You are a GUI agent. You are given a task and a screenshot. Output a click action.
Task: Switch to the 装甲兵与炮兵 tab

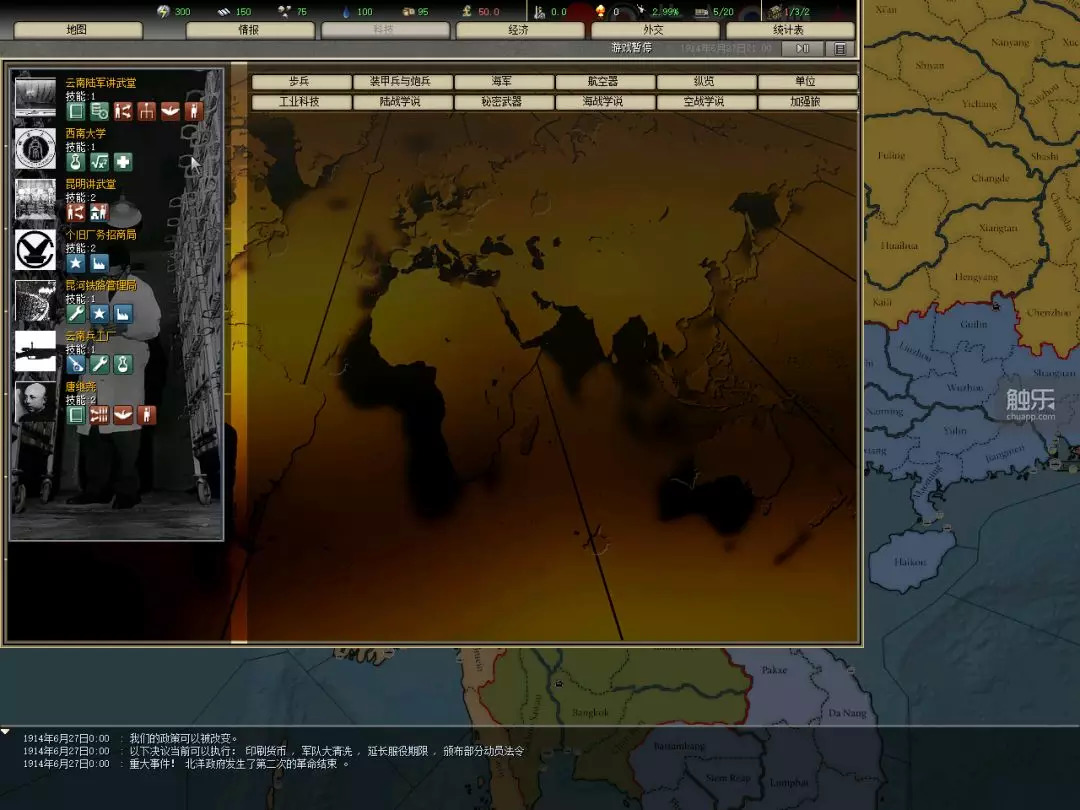401,81
